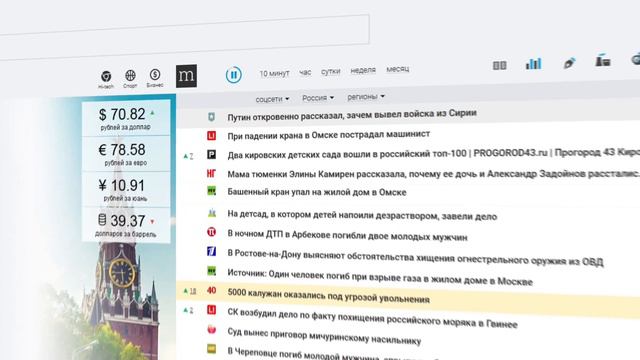The height and width of the screenshot is (360, 640).
Task: Select the неделя time period
Action: coord(363,70)
